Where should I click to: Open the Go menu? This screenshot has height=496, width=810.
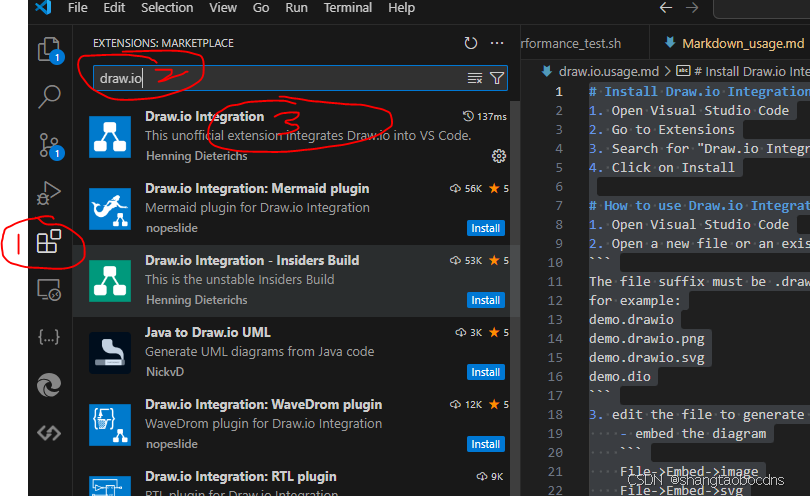pyautogui.click(x=261, y=8)
